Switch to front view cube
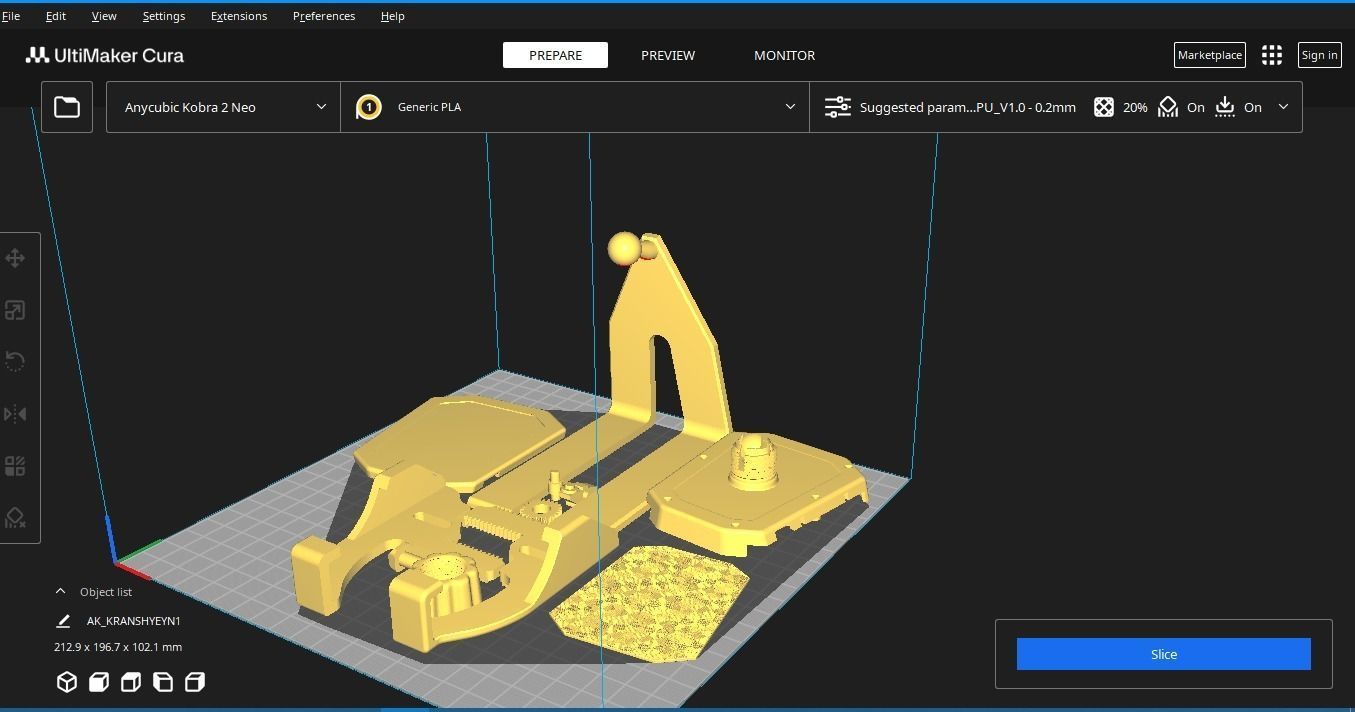 tap(99, 682)
